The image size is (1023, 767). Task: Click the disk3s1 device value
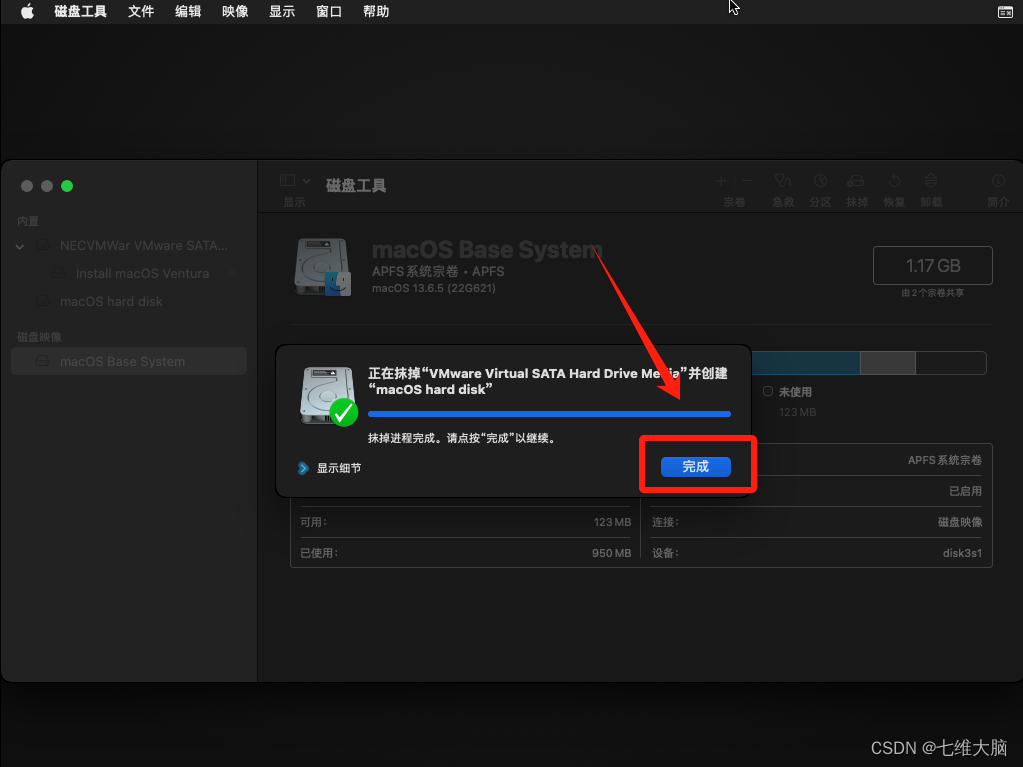click(962, 553)
